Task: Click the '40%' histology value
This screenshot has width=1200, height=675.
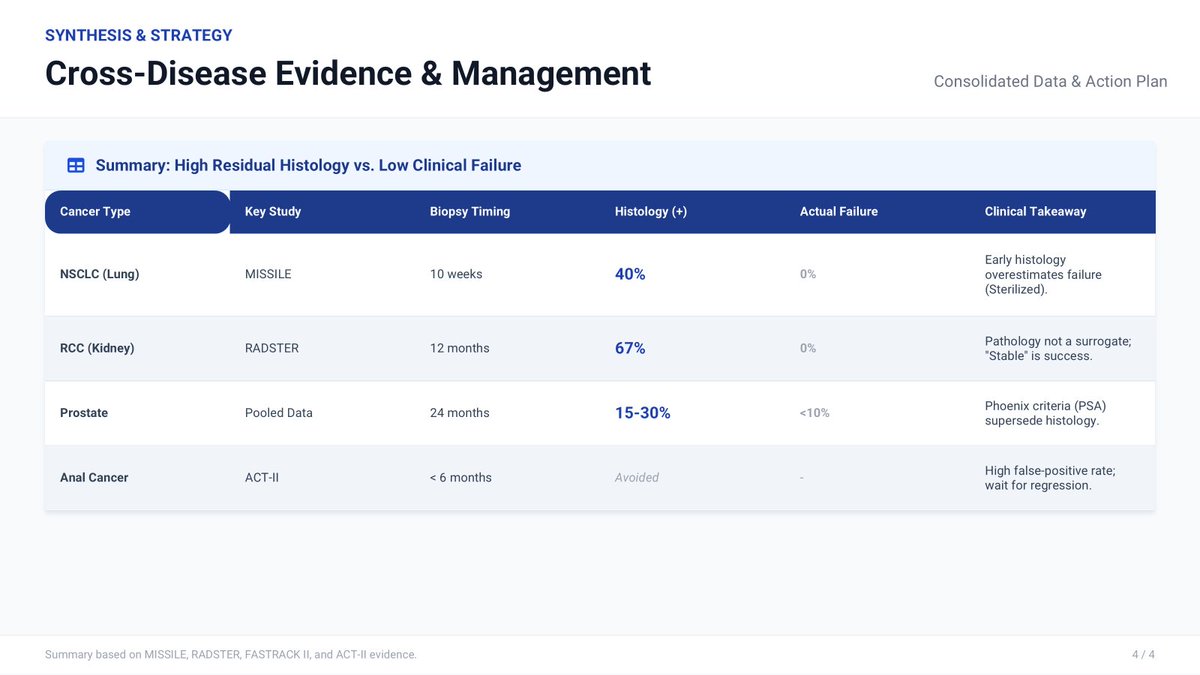Action: tap(630, 274)
